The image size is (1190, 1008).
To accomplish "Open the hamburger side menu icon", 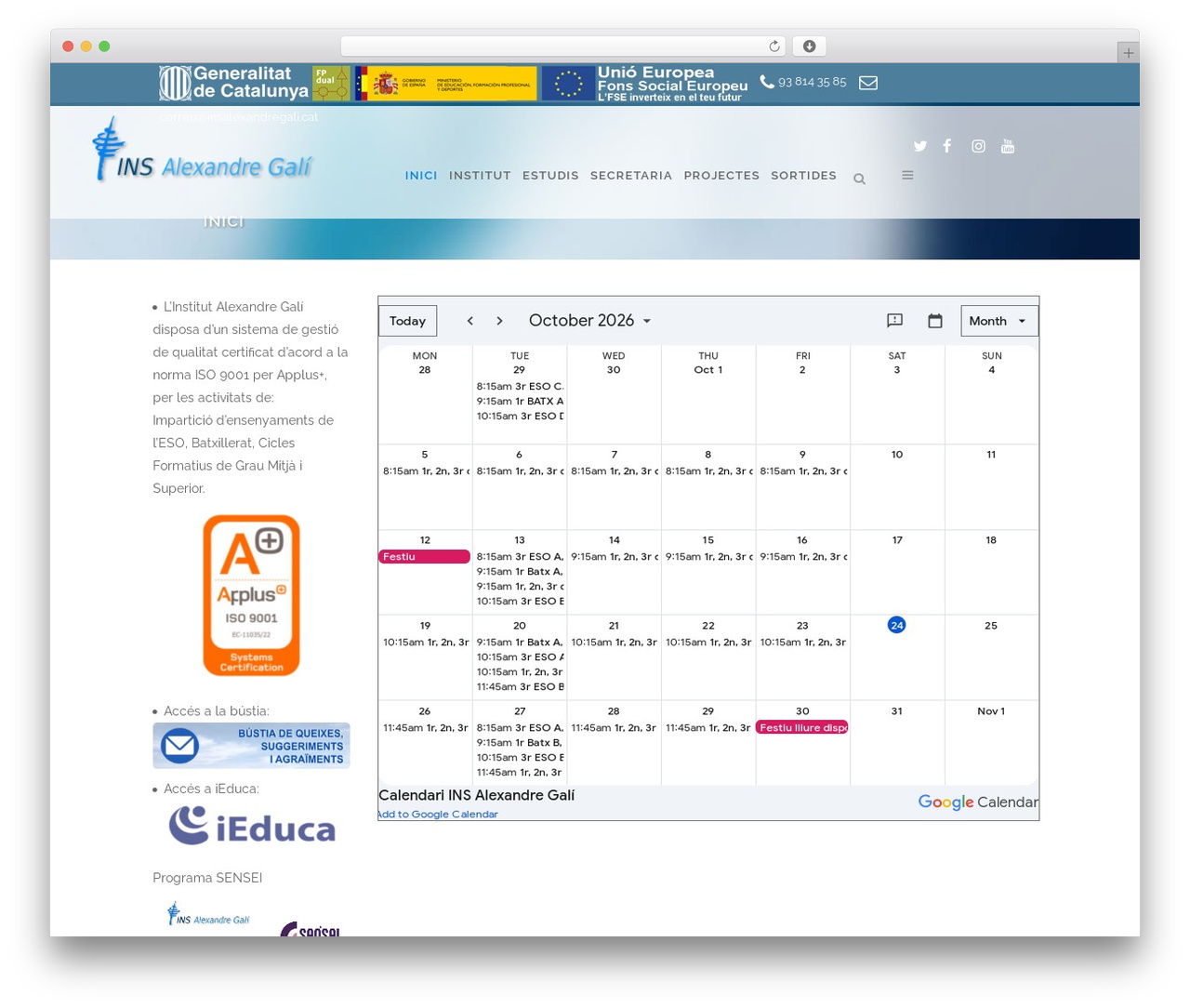I will [908, 175].
